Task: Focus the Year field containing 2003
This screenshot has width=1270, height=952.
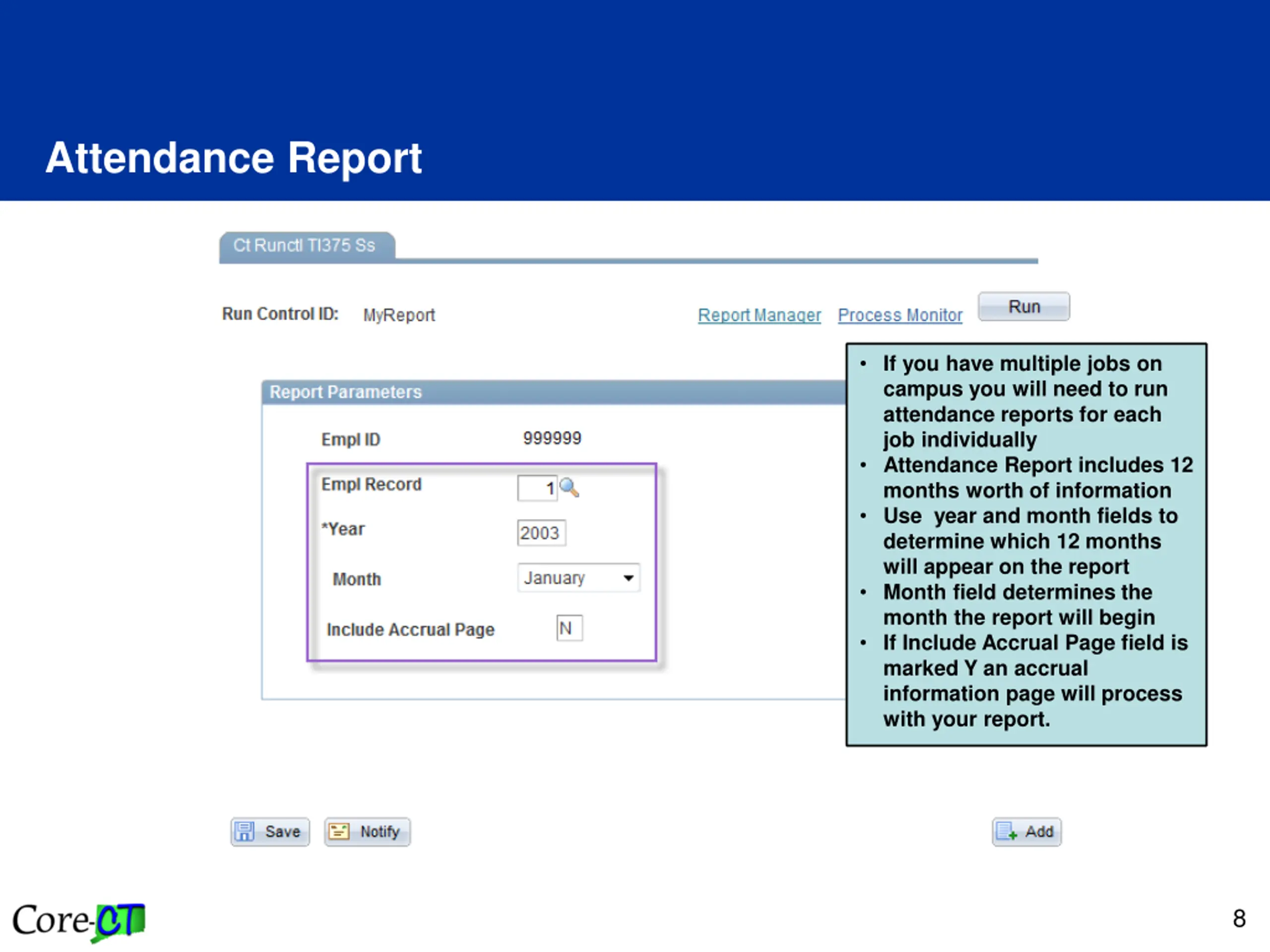Action: 541,533
